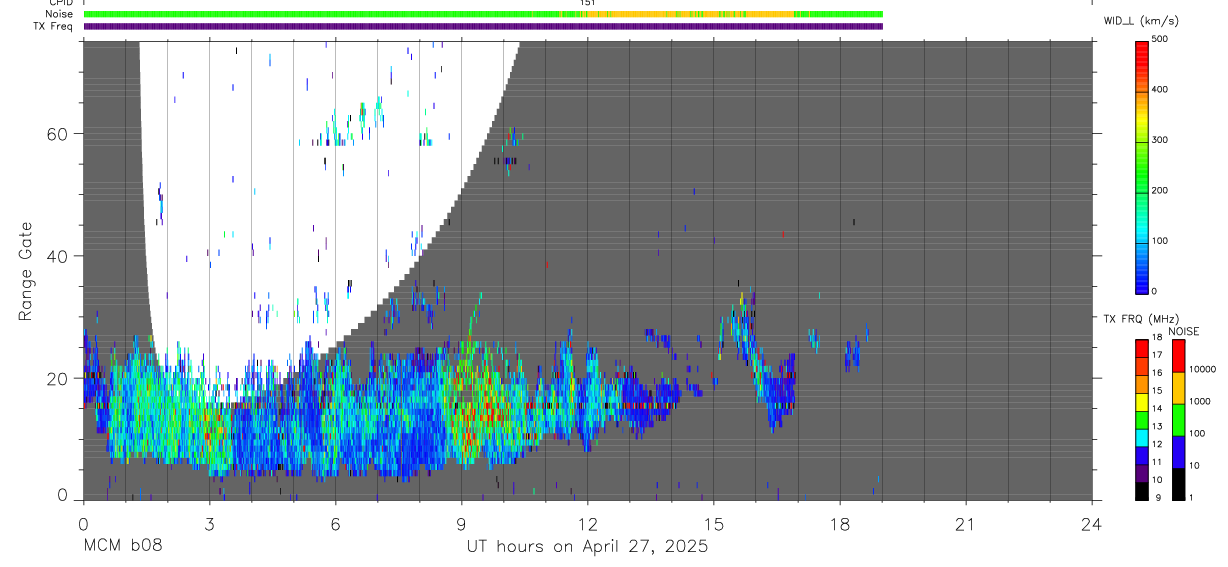Viewport: 1228px width, 567px height.
Task: Click the '400' tick on width colorbar
Action: [1160, 89]
